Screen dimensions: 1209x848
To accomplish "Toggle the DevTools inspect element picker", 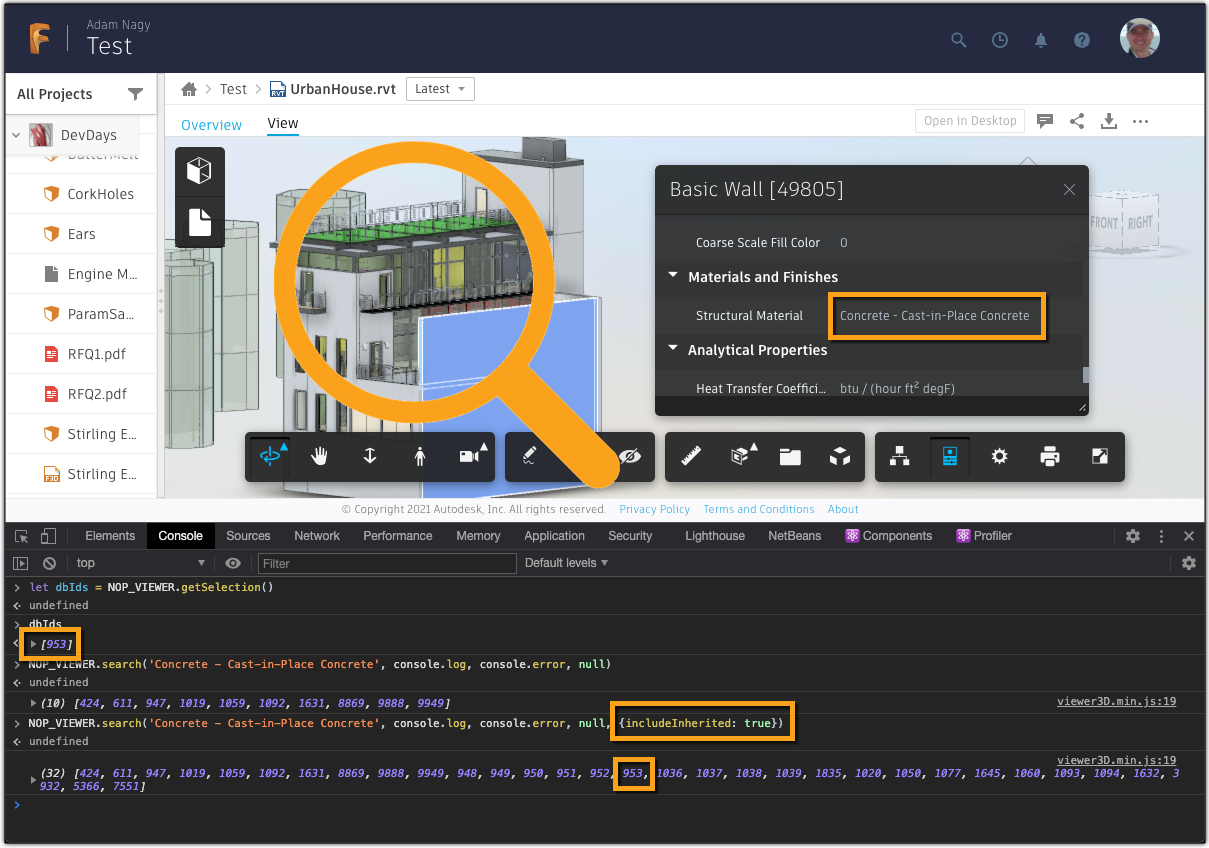I will click(x=22, y=536).
